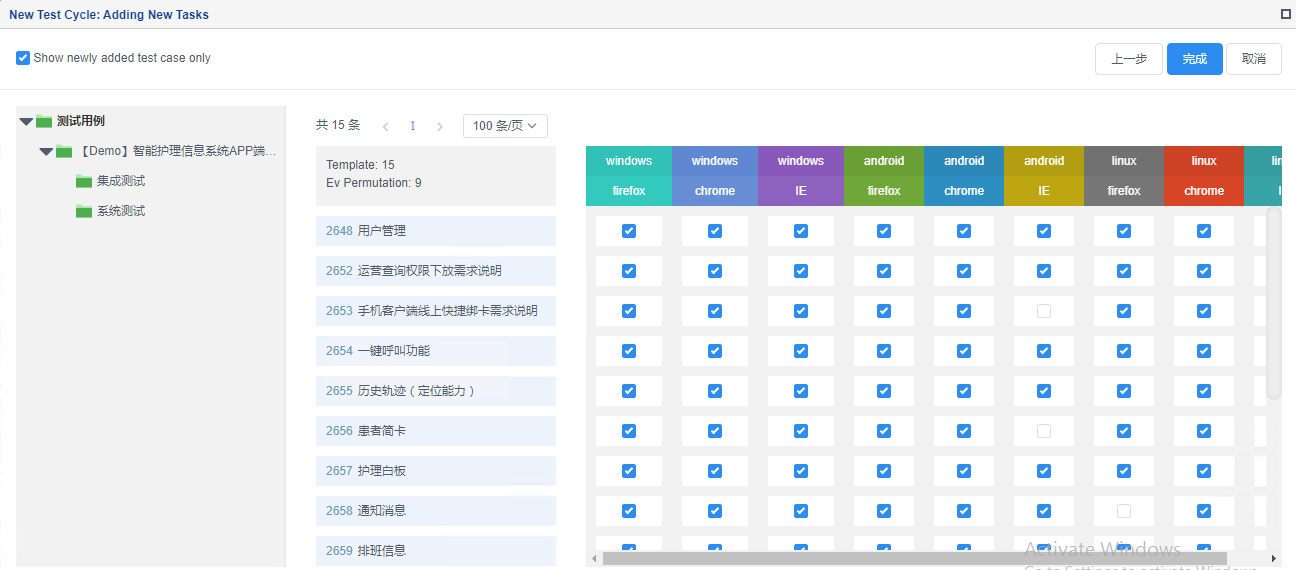Click the green folder icon beside 系统测试
1296x570 pixels.
coord(84,211)
